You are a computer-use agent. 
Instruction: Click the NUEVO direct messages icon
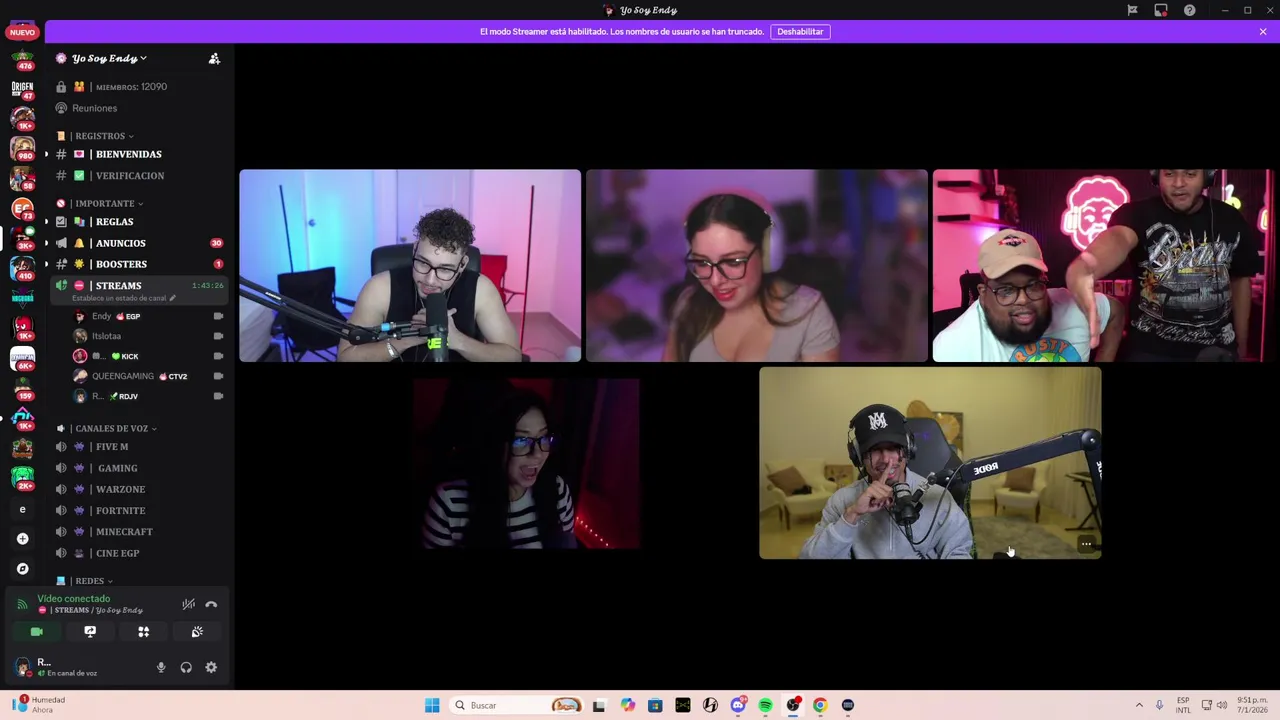[22, 31]
